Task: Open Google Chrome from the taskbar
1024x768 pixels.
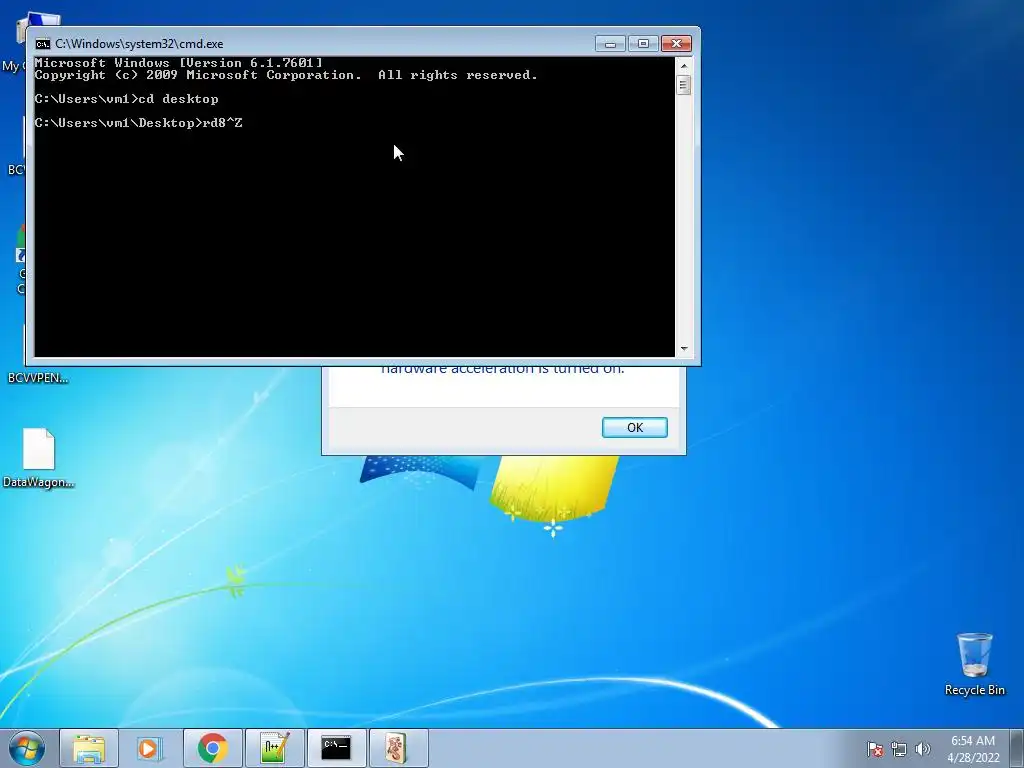Action: click(212, 748)
